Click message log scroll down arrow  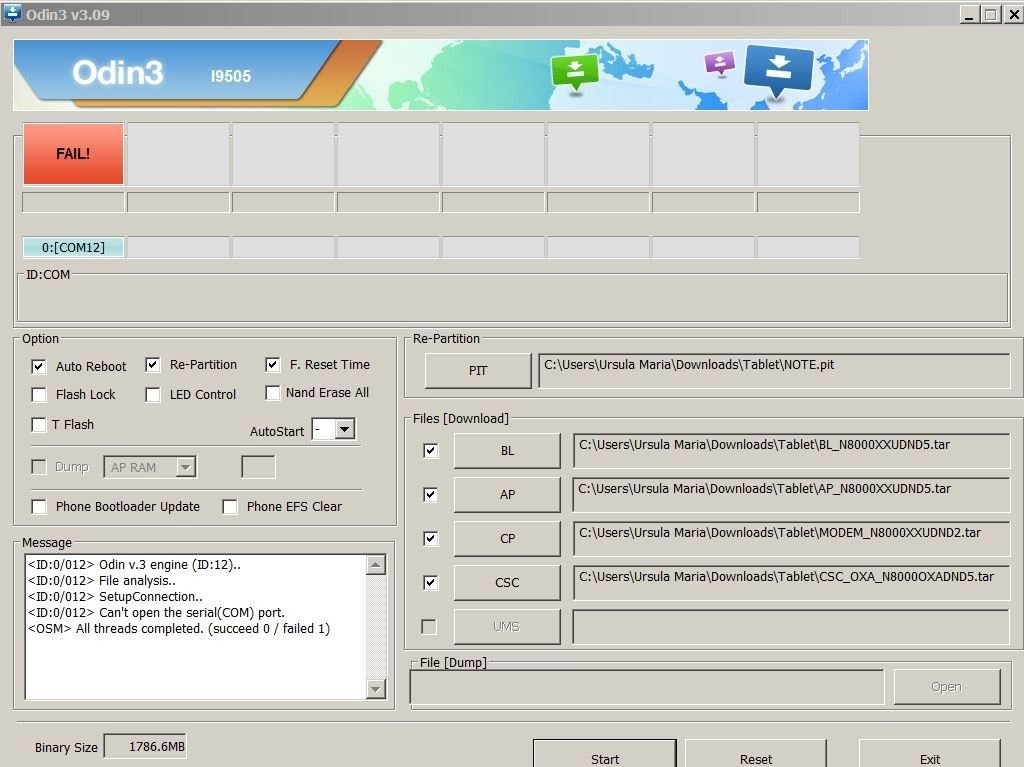pos(376,688)
